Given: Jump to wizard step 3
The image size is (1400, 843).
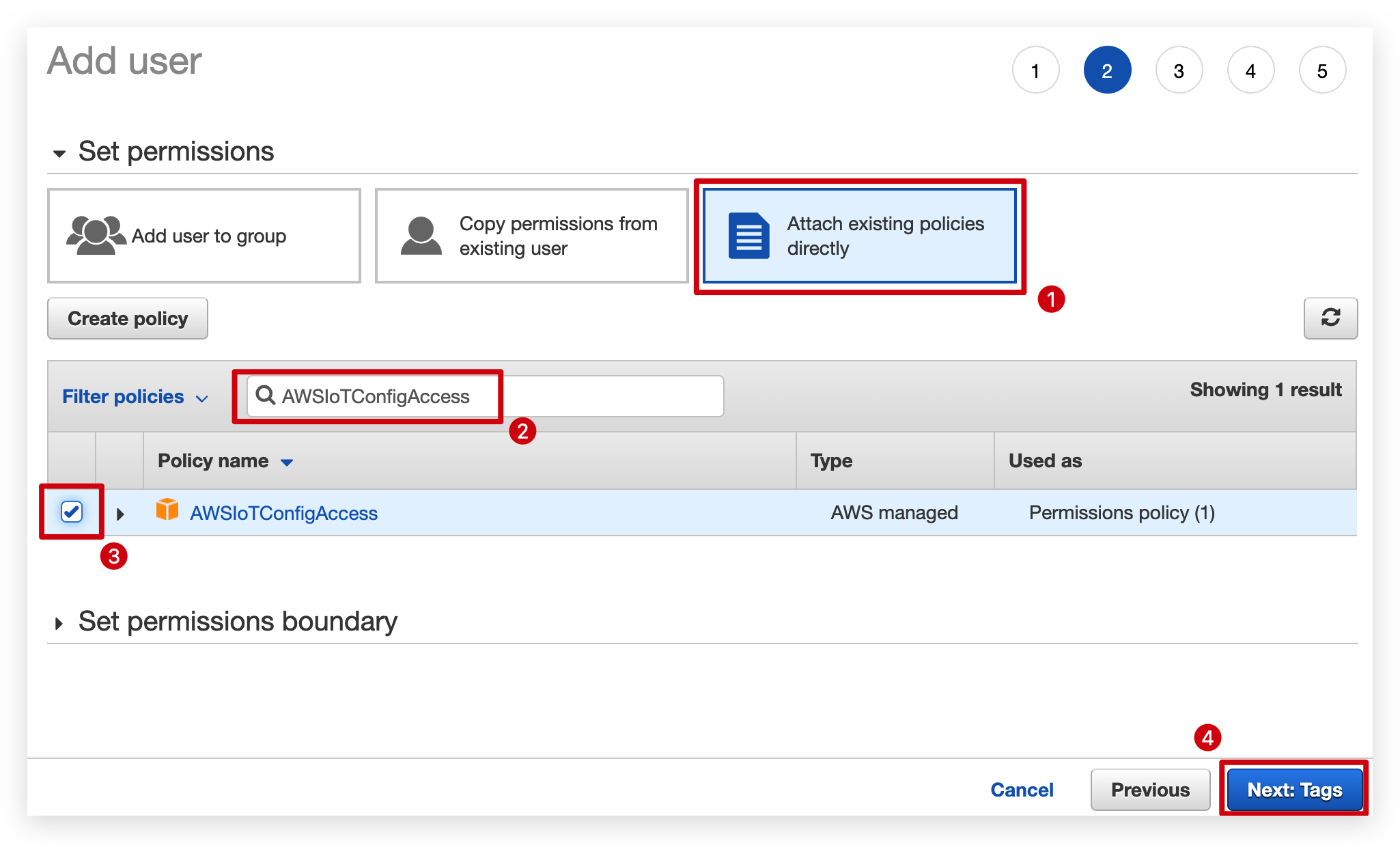Looking at the screenshot, I should [1179, 70].
